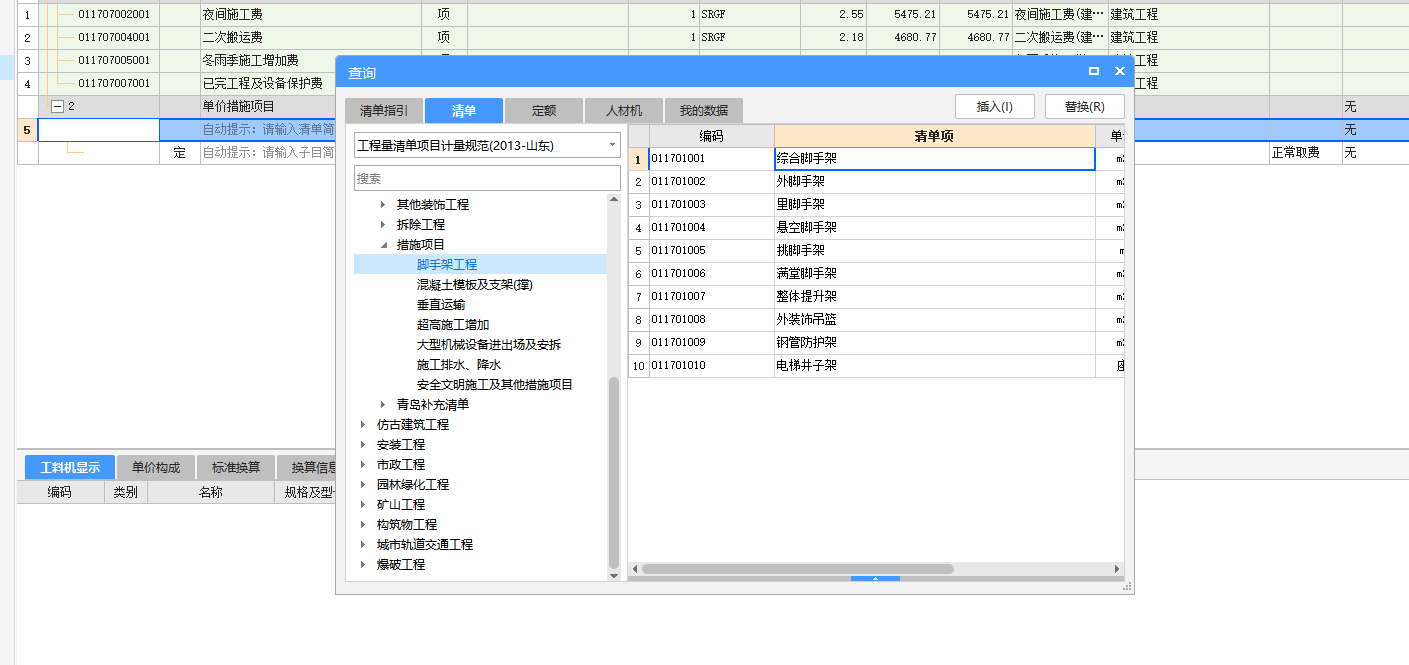The width and height of the screenshot is (1409, 665).
Task: Open the 工程量清单项目计量规范 dropdown
Action: point(612,146)
